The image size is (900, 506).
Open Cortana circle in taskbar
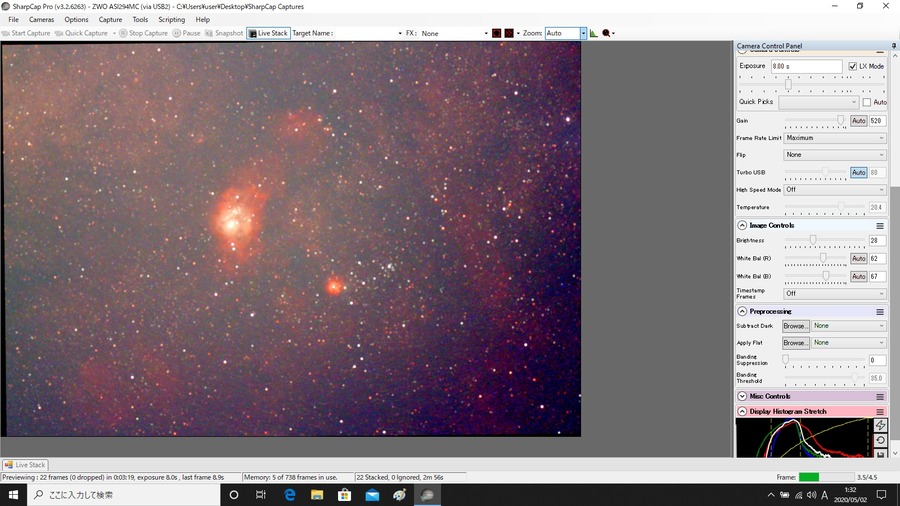pyautogui.click(x=234, y=495)
